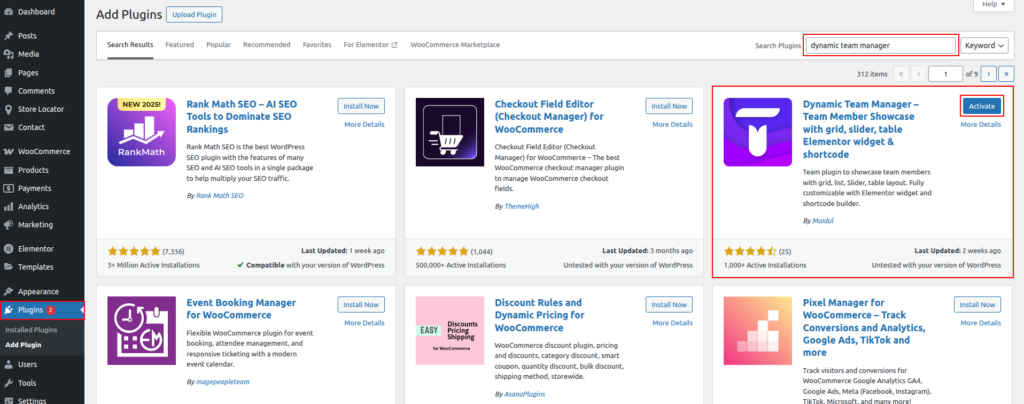Click the Upload Plugin button
This screenshot has height=404, width=1024.
[194, 15]
